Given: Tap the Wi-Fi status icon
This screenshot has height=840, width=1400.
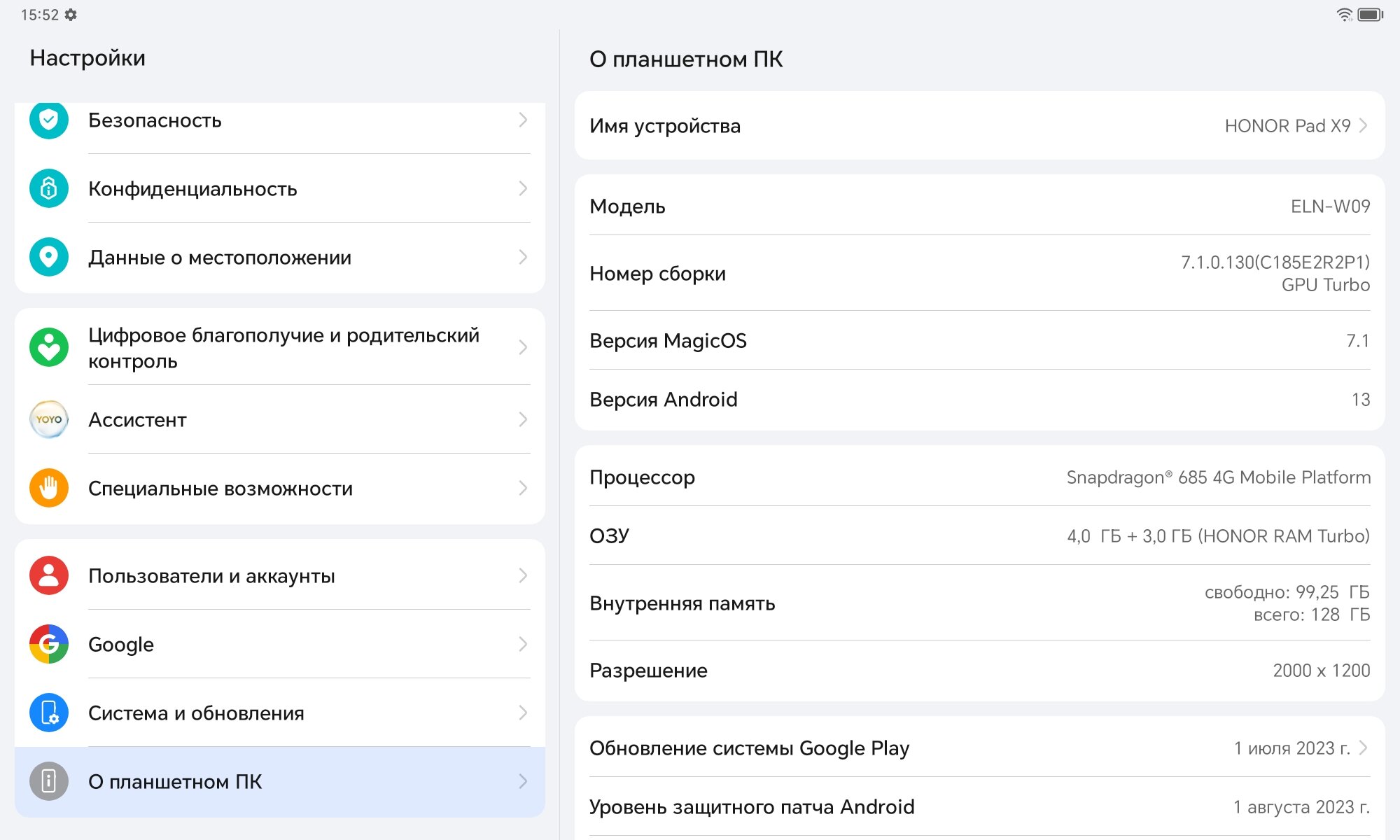Looking at the screenshot, I should coord(1344,15).
